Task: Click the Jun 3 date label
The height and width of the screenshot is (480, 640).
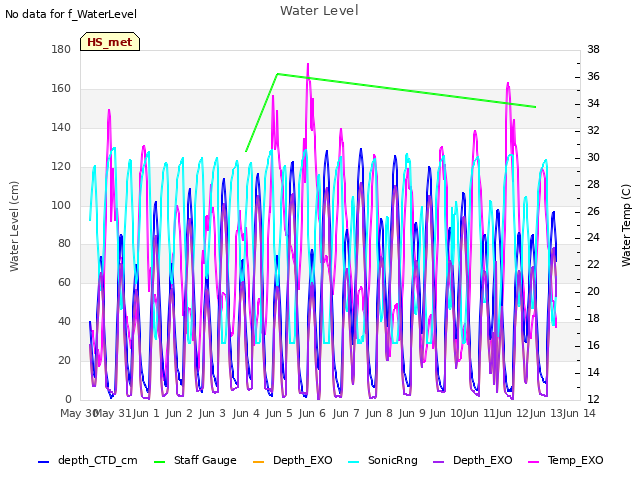Action: [212, 413]
